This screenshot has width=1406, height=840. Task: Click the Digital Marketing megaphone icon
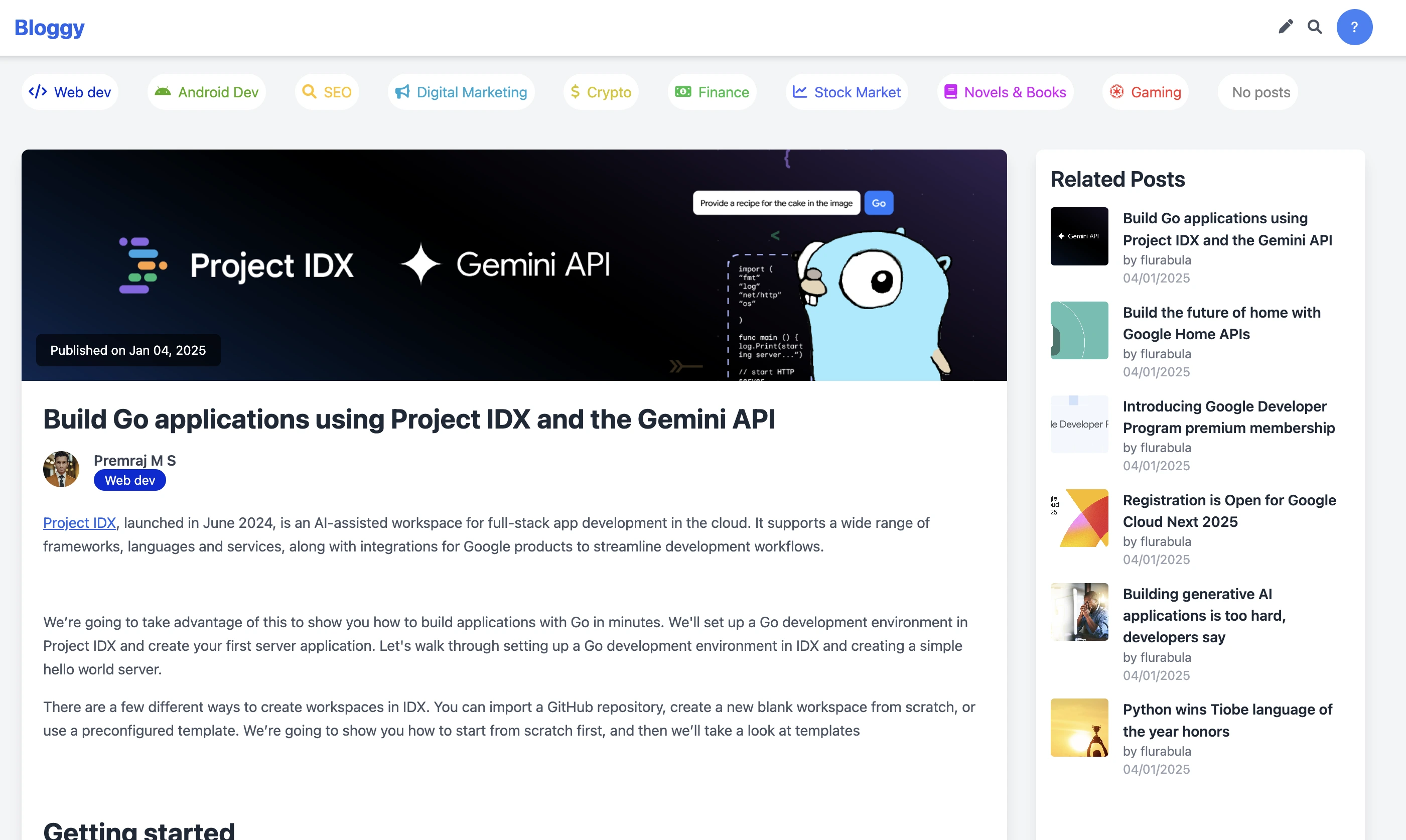coord(402,92)
